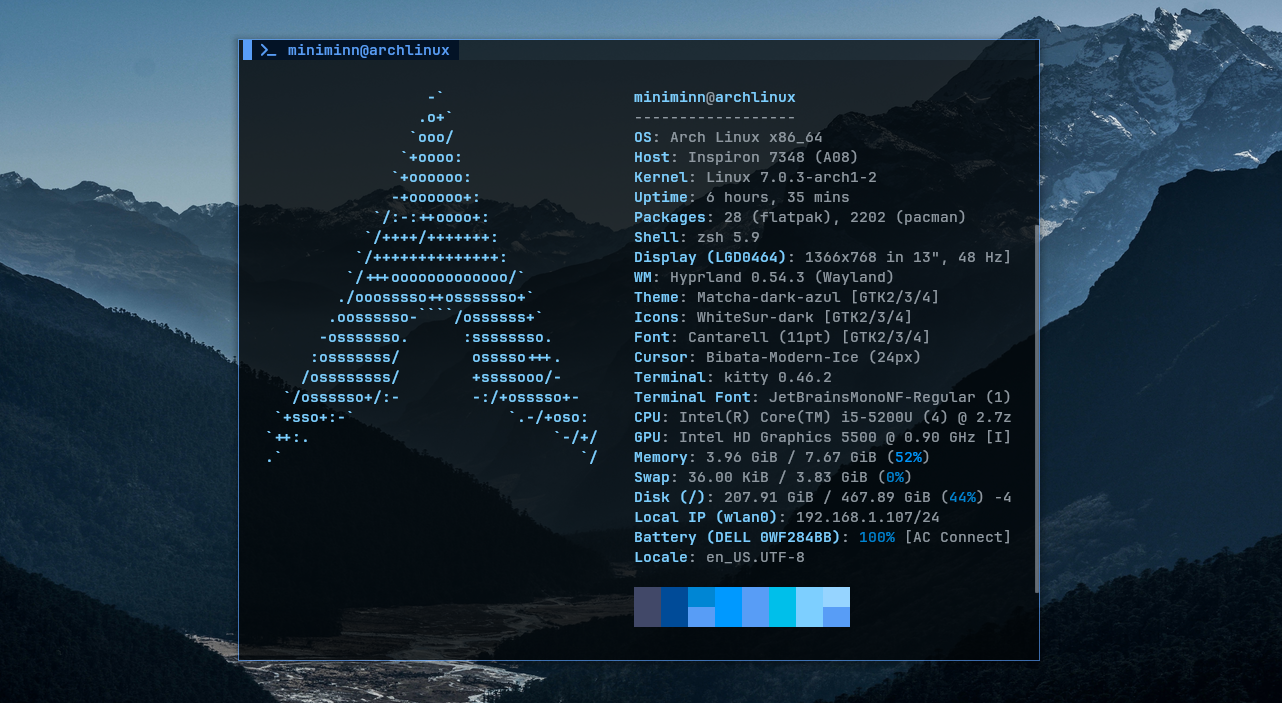Image resolution: width=1282 pixels, height=703 pixels.
Task: Click the 'Memory' label
Action: tap(661, 457)
